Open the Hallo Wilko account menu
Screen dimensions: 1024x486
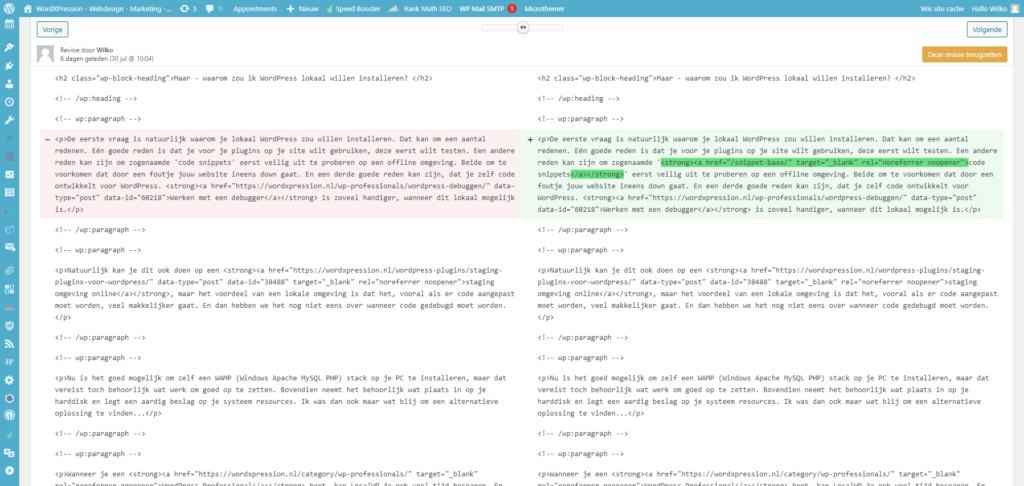(995, 8)
